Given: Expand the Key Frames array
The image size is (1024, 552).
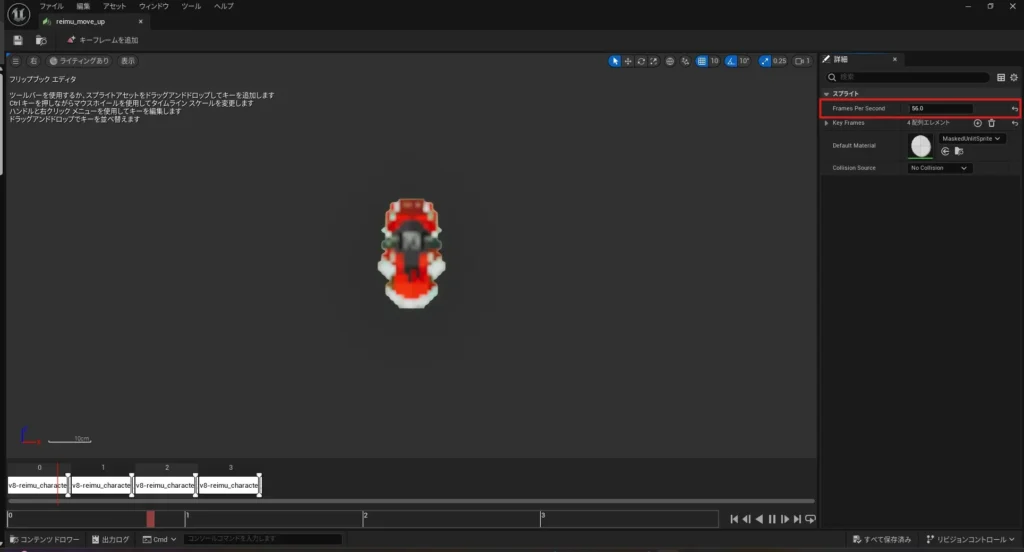Looking at the screenshot, I should point(827,123).
